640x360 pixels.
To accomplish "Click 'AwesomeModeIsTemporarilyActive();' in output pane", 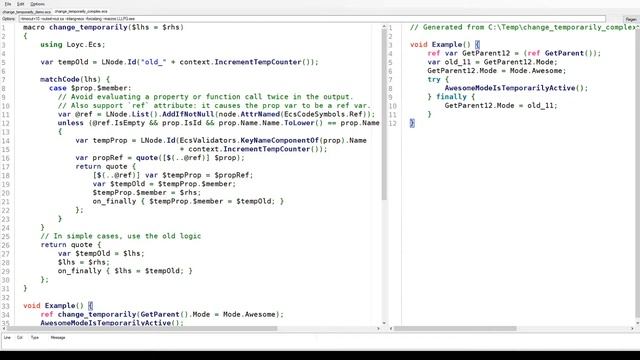I will 516,88.
